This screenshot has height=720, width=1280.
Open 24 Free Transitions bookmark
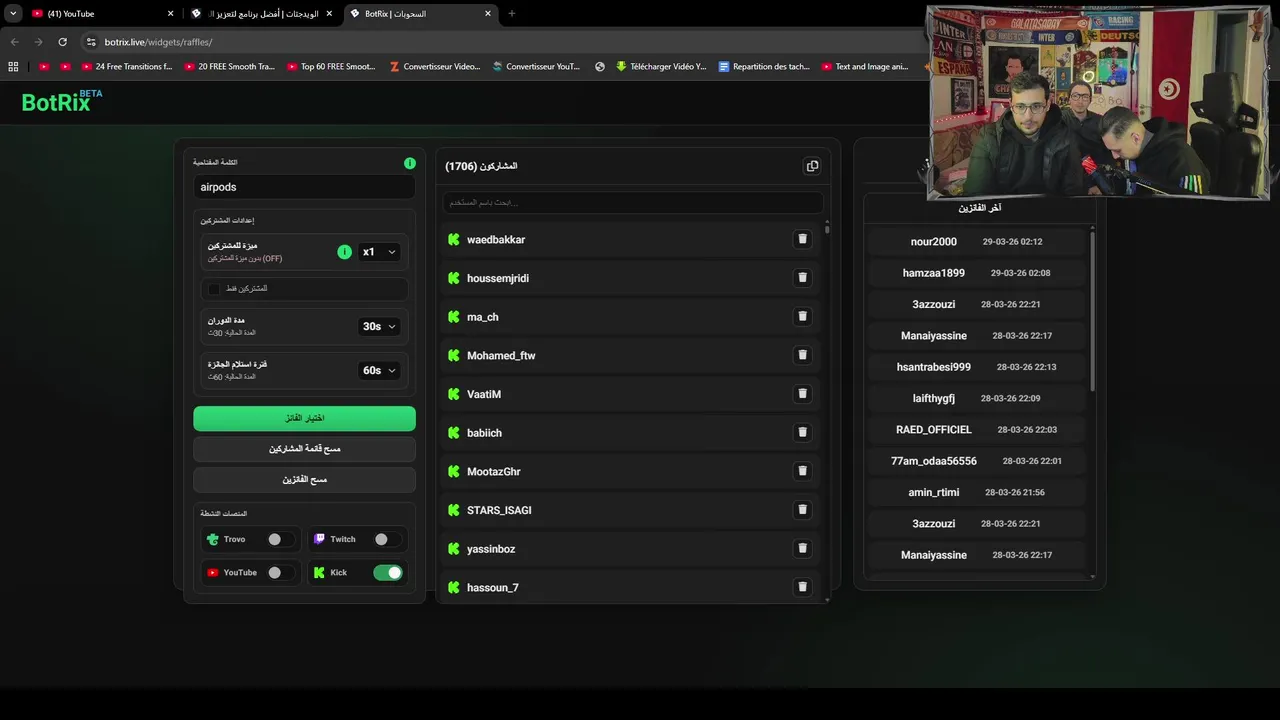coord(127,67)
